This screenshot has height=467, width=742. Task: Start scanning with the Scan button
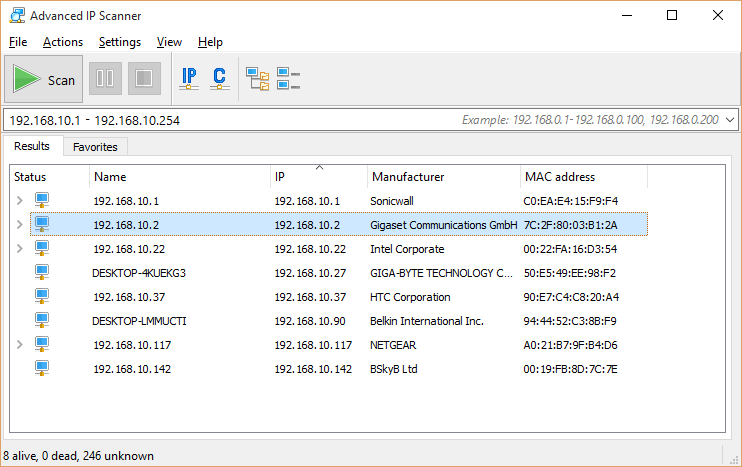(x=44, y=79)
